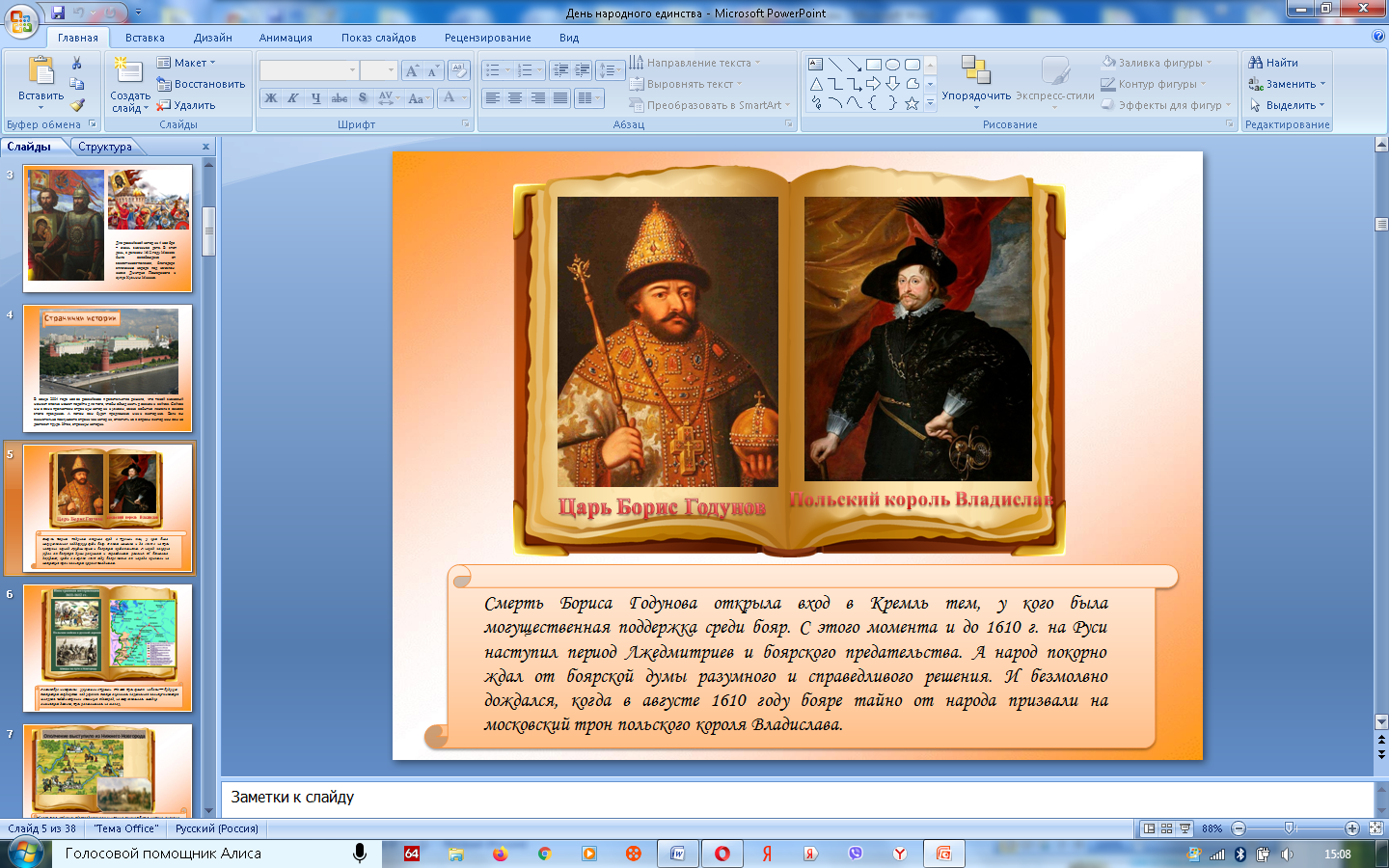Open Firefox from the taskbar
The image size is (1389, 868).
coord(500,854)
